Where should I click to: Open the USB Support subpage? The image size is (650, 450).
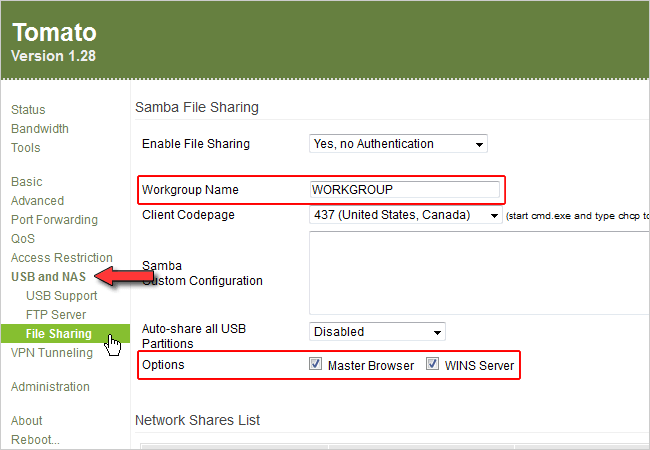[62, 296]
